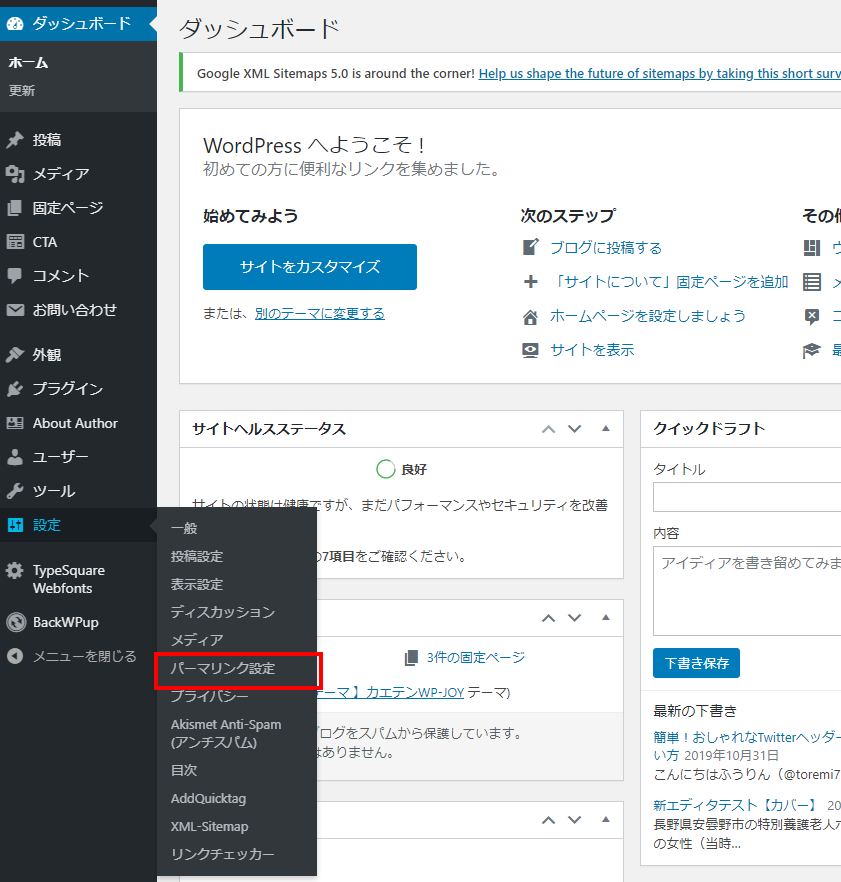841x882 pixels.
Task: Open the カエテンWP-JOY theme link
Action: pos(389,692)
